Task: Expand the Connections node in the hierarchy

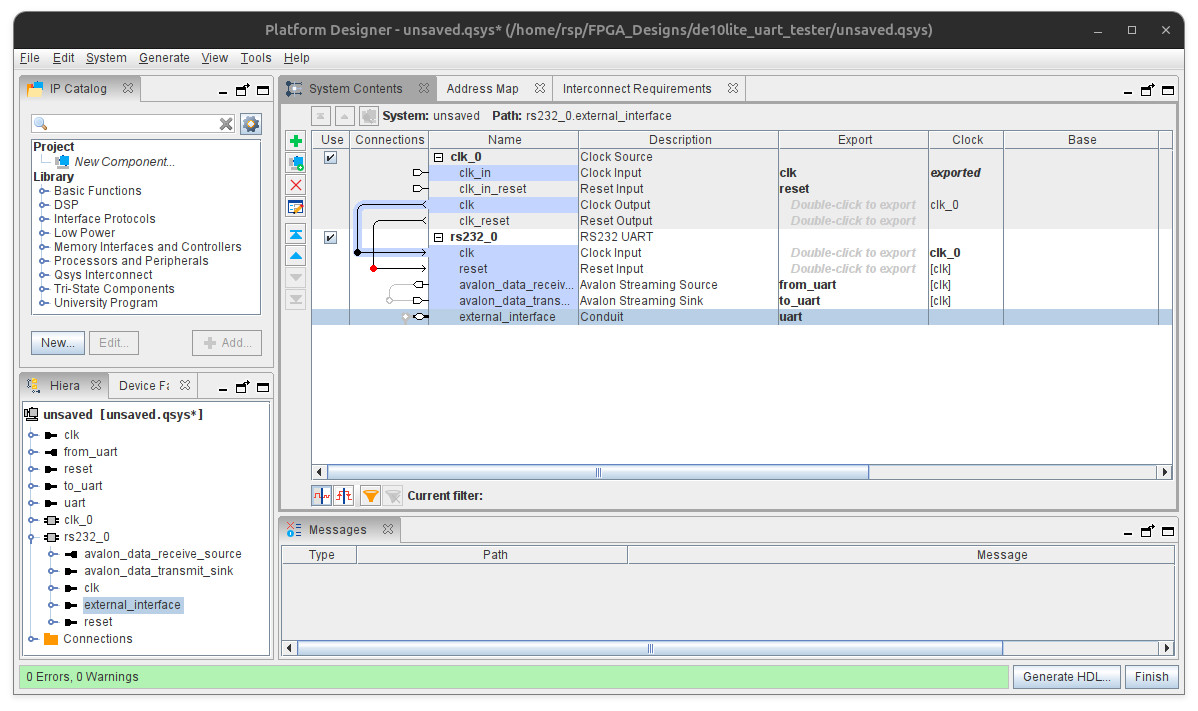Action: pos(32,639)
